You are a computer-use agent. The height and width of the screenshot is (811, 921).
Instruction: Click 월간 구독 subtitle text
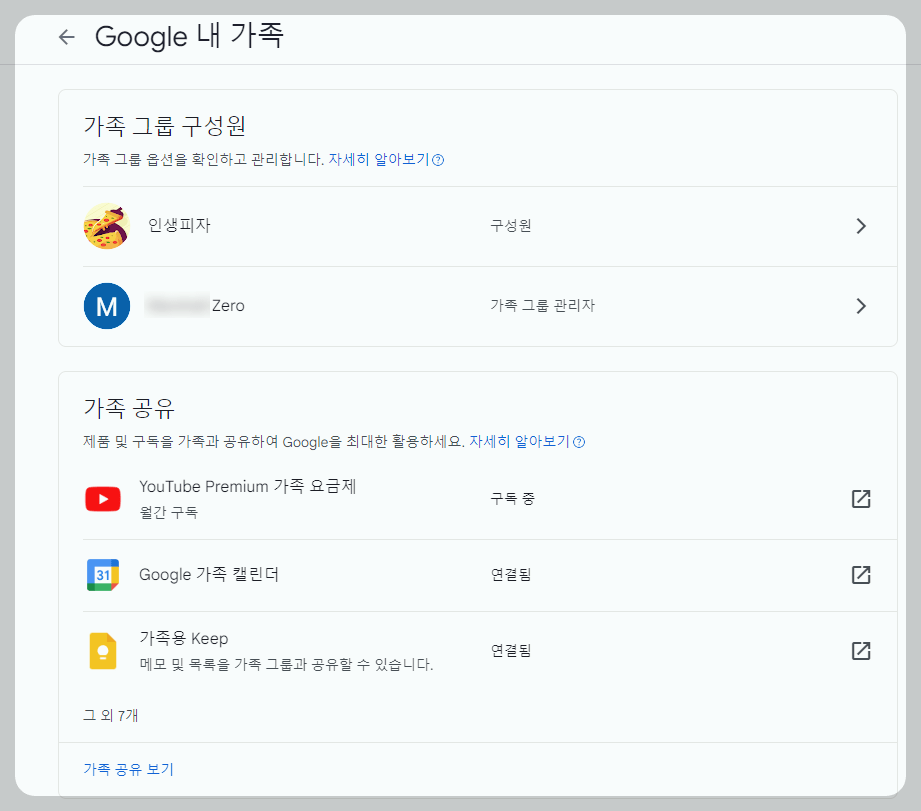point(169,512)
